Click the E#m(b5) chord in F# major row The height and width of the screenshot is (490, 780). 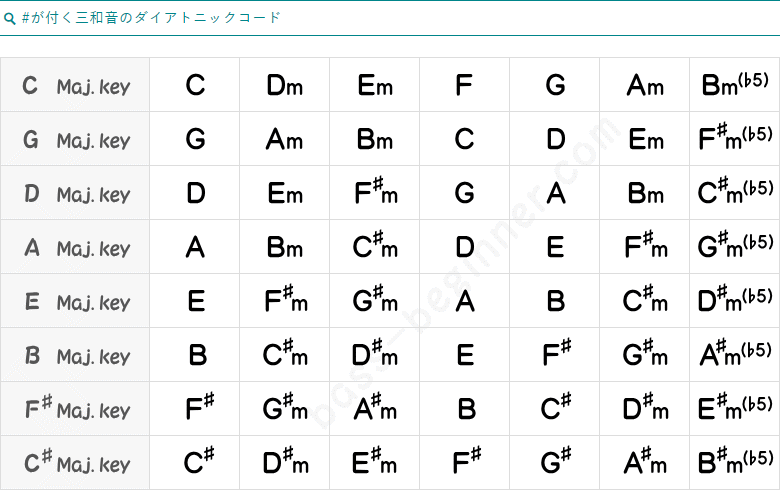coord(735,409)
